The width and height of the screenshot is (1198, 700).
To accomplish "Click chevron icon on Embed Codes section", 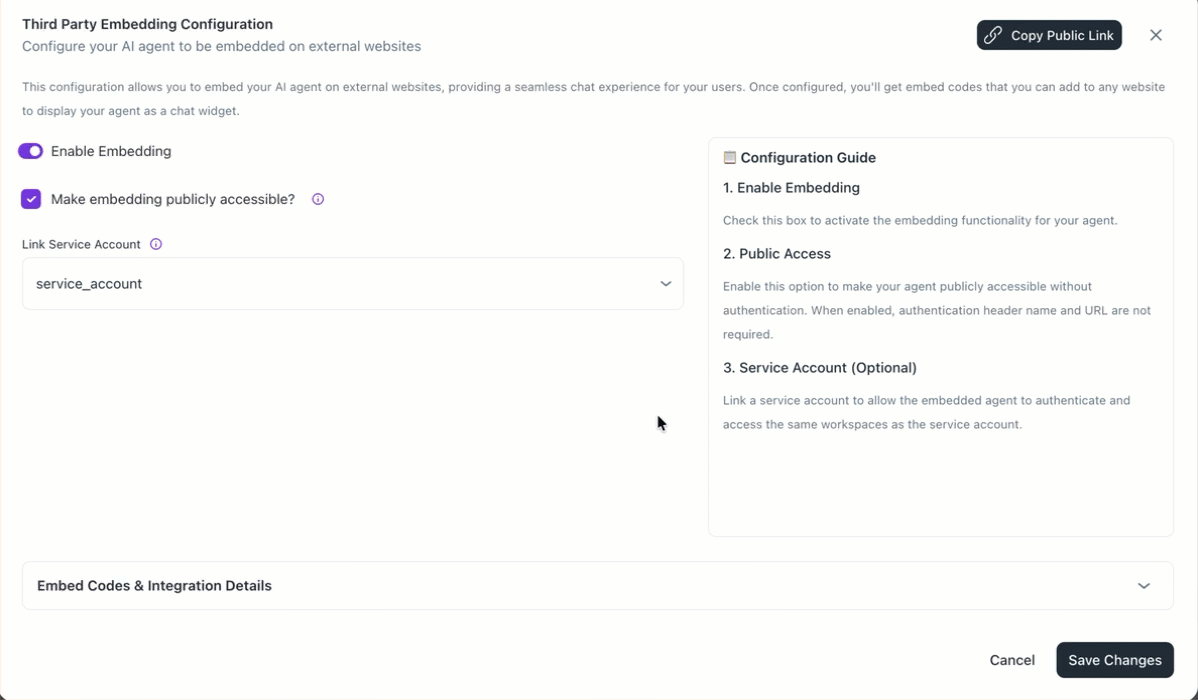I will 1144,586.
